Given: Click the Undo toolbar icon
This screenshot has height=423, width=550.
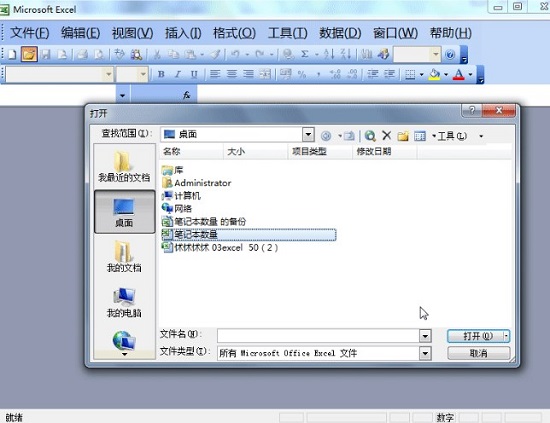Looking at the screenshot, I should pos(235,55).
